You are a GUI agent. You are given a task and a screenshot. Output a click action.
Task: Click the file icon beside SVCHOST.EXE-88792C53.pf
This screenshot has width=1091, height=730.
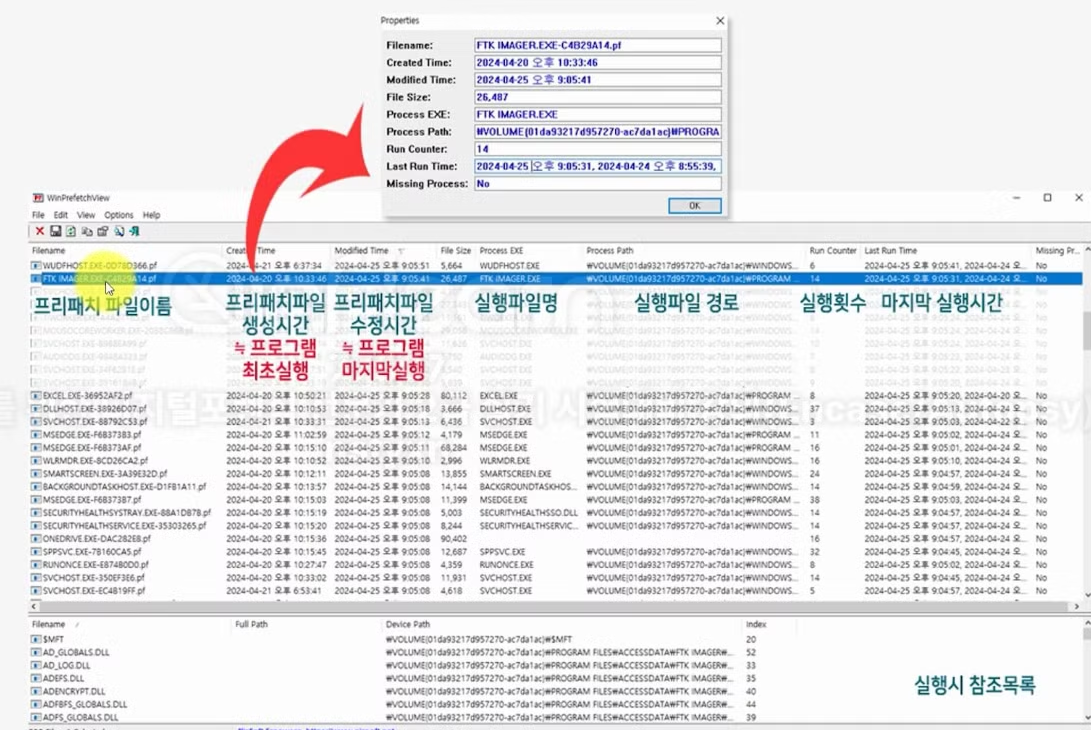(35, 422)
